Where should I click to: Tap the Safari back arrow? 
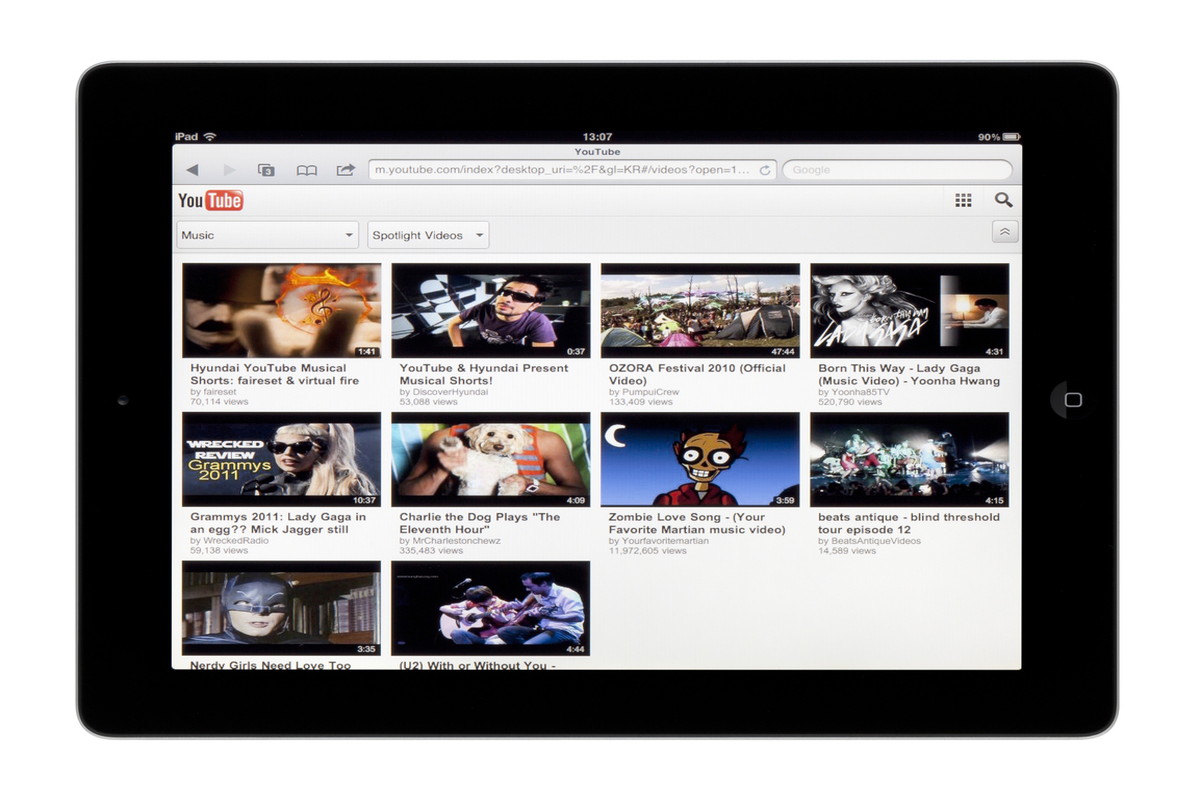[192, 170]
